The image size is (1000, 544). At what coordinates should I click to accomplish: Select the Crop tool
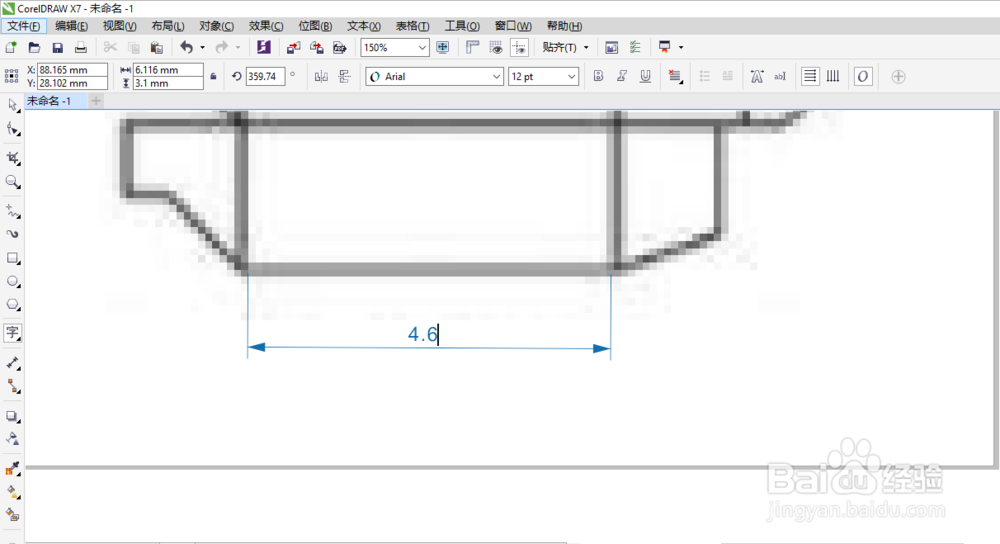tap(13, 158)
